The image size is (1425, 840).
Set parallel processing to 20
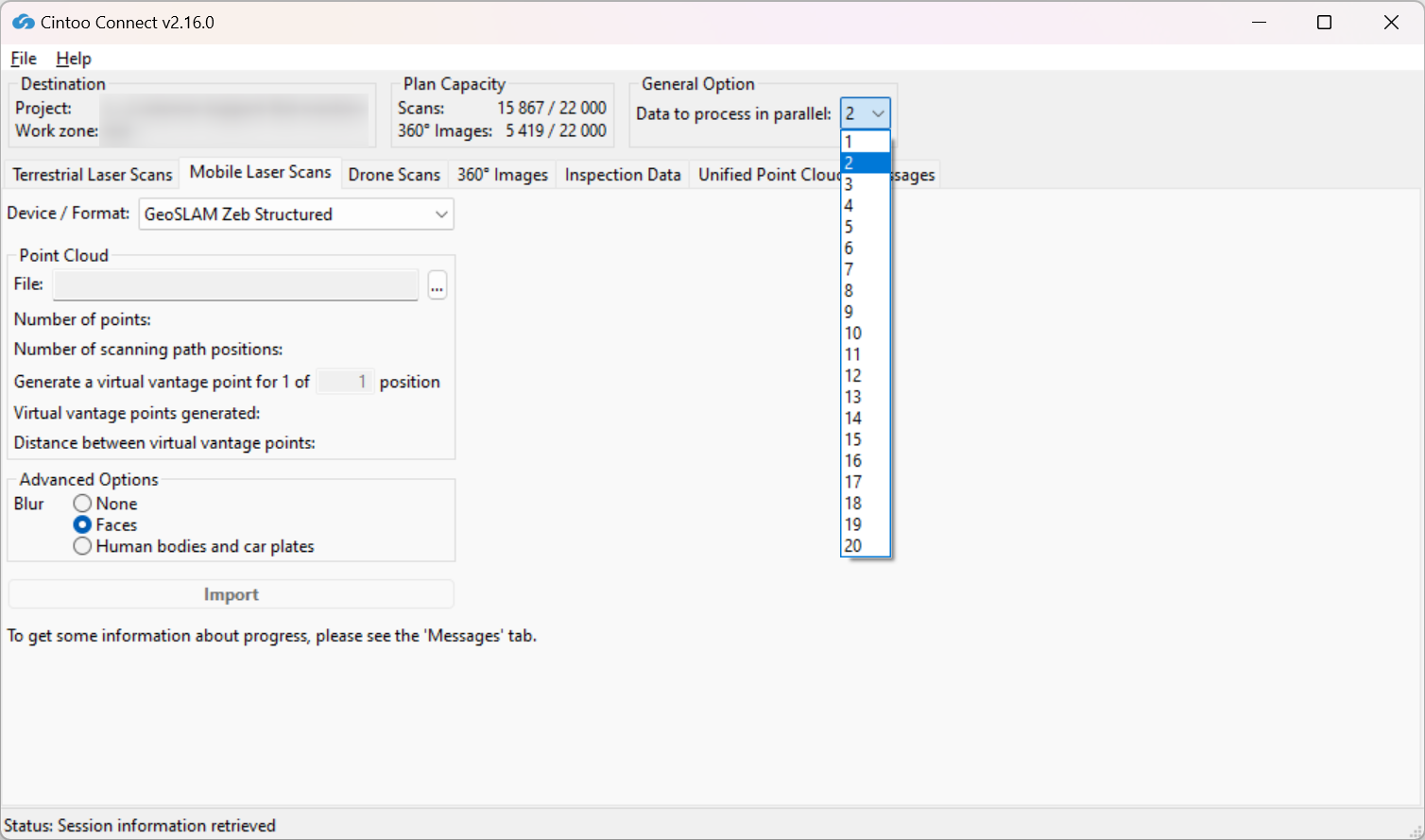pyautogui.click(x=866, y=545)
